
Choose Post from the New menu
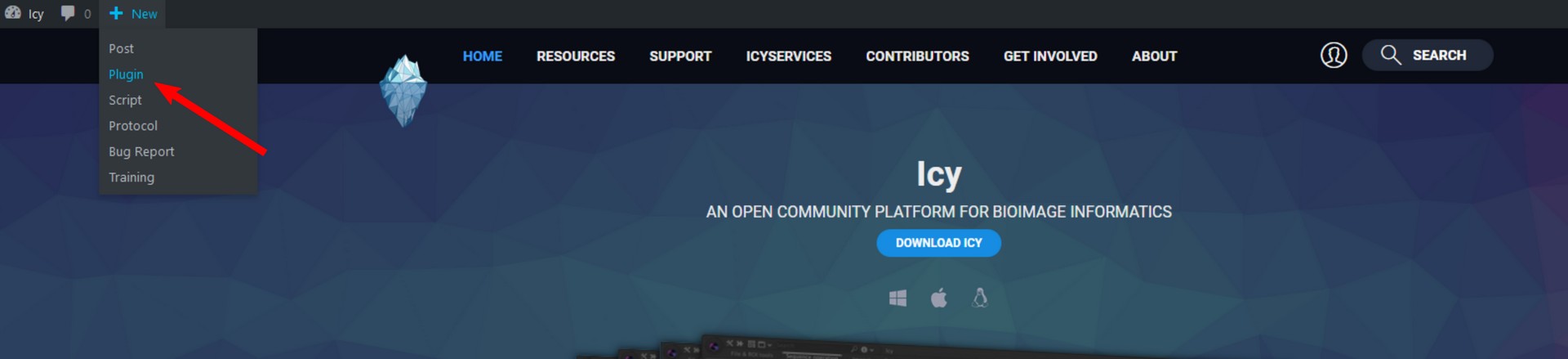tap(121, 48)
